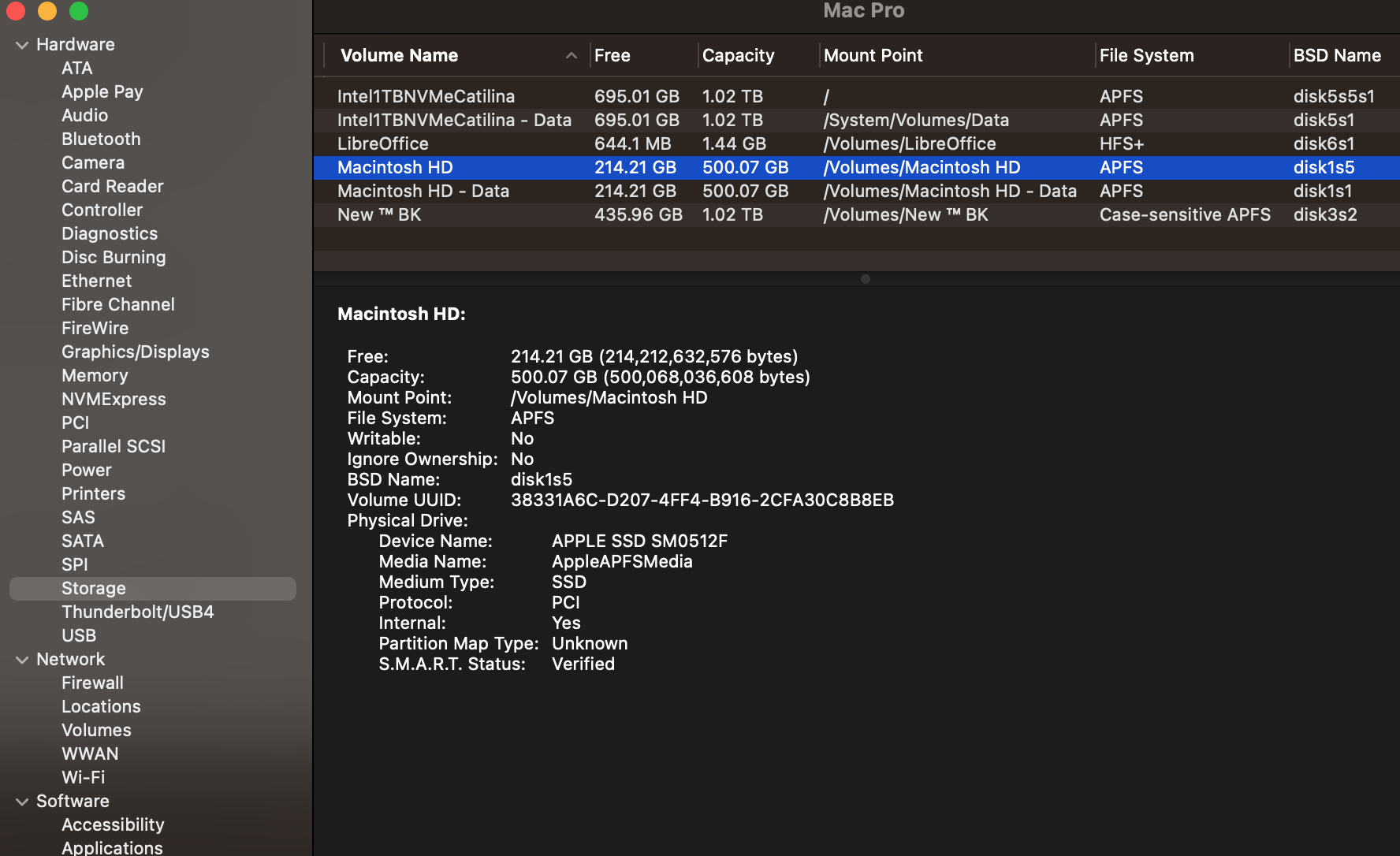Select the New ™ BK volume row
The width and height of the screenshot is (1400, 856).
857,215
